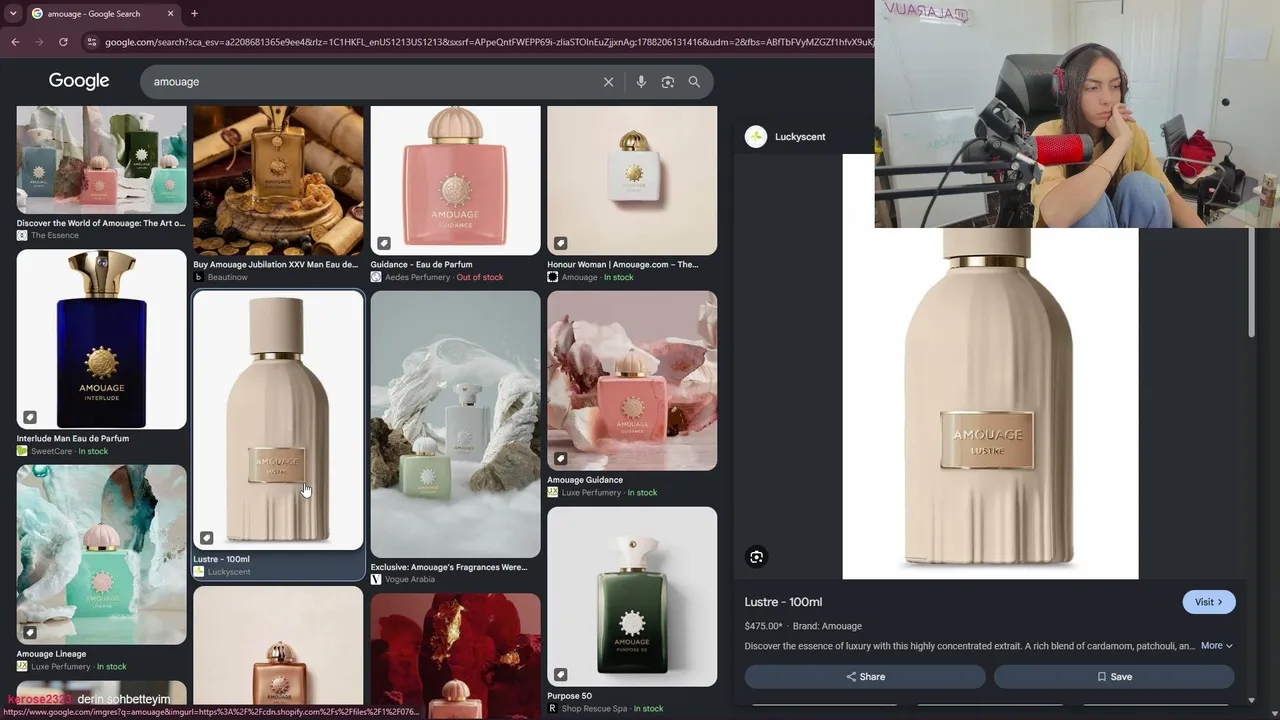Open the Interlude Man Eau de Parfum caption
This screenshot has width=1280, height=720.
(73, 438)
